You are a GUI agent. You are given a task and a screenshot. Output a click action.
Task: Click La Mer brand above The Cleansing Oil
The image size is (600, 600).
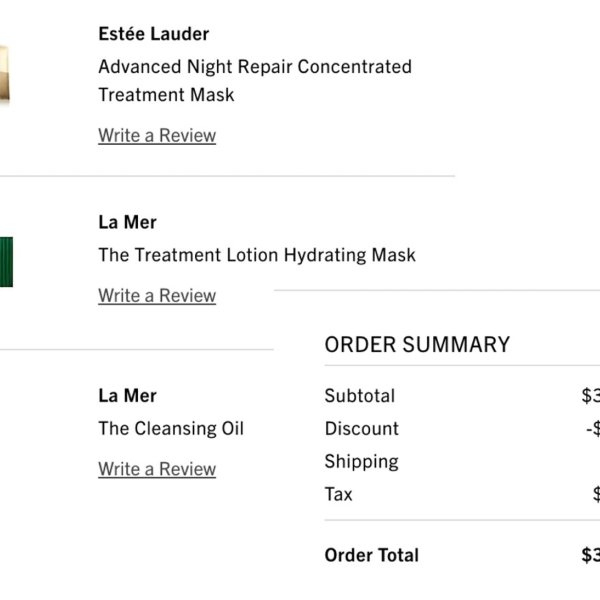coord(127,396)
